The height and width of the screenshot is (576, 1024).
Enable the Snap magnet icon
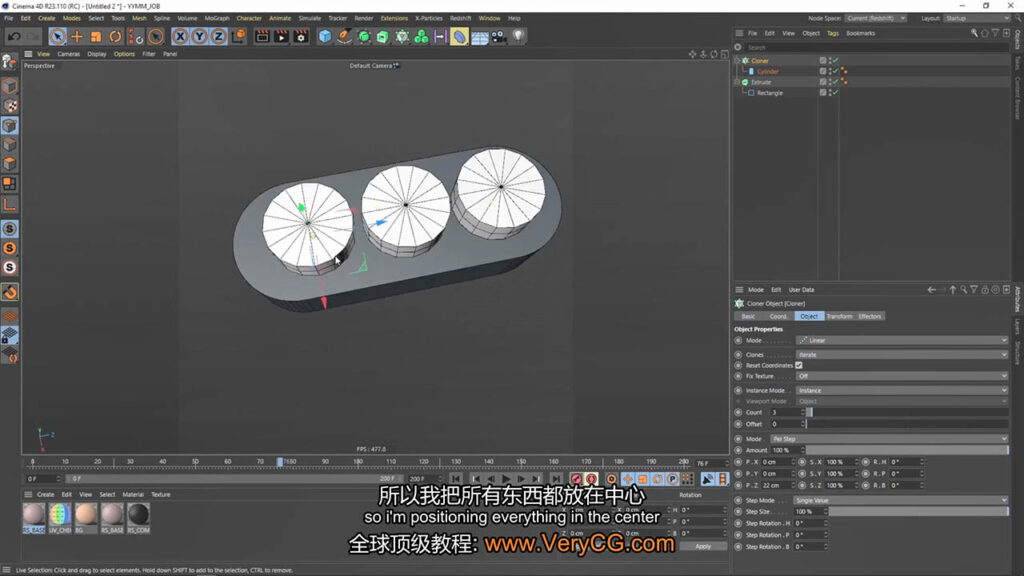(10, 292)
